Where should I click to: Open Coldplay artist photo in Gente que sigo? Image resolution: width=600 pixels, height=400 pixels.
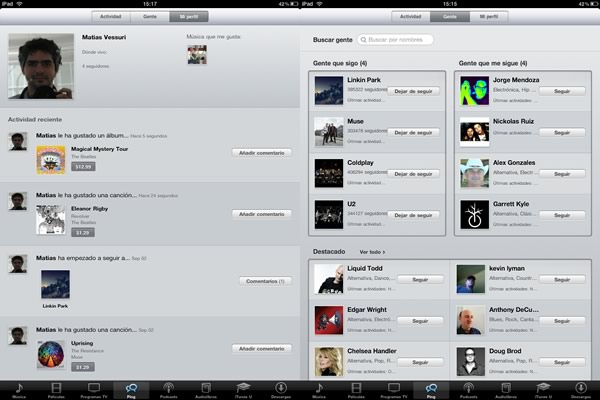(x=329, y=173)
